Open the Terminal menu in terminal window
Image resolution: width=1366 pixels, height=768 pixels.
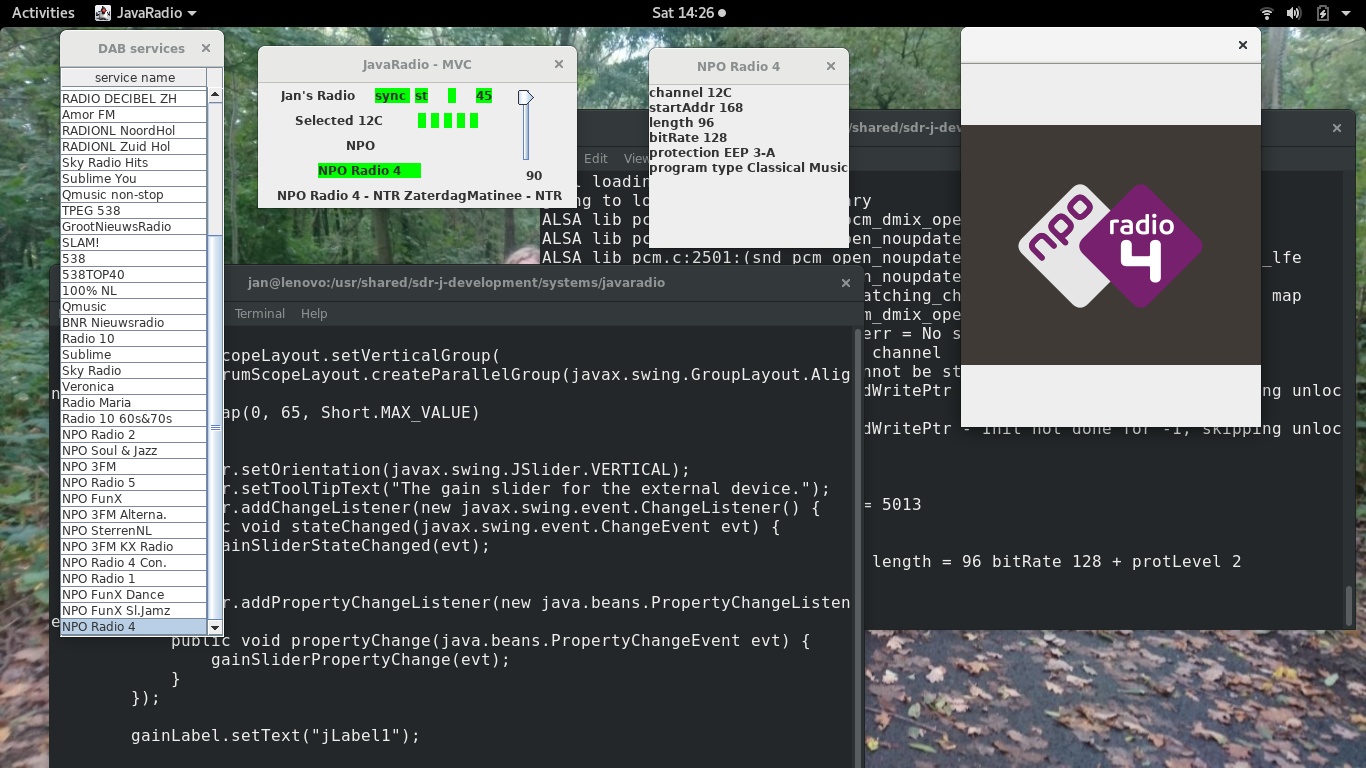click(260, 313)
